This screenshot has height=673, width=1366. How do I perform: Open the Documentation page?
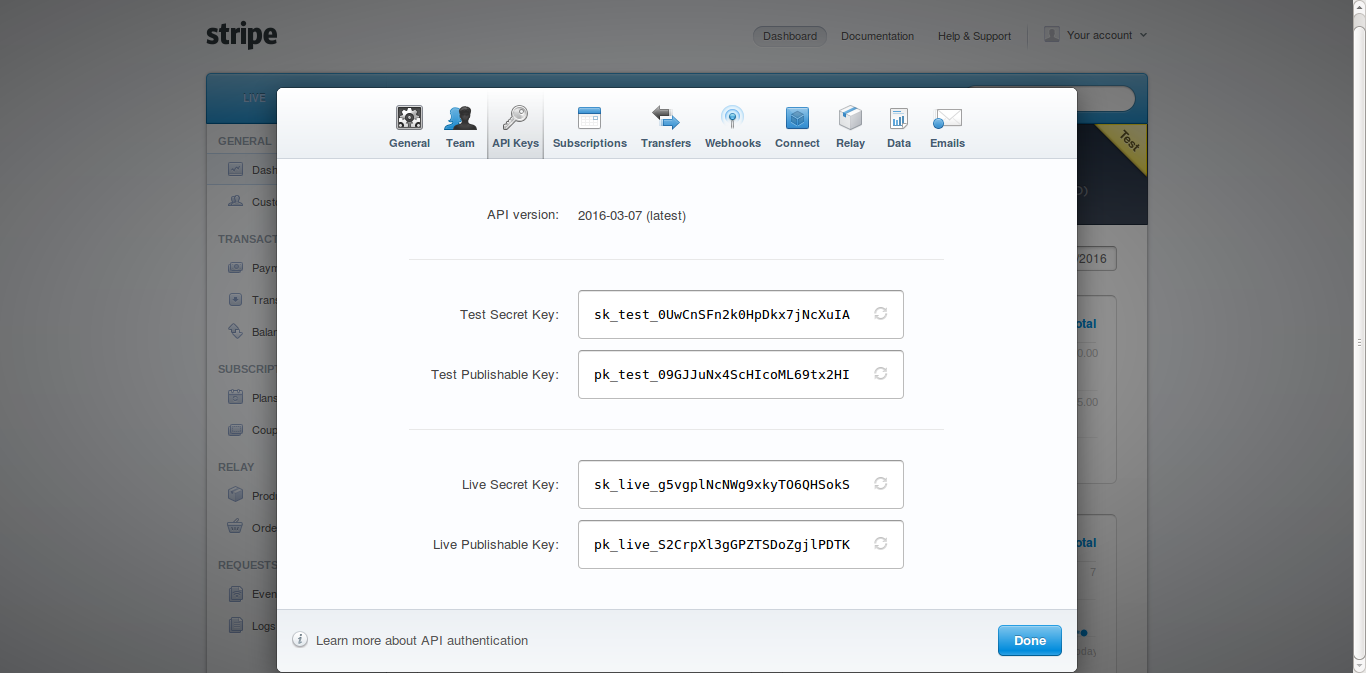[877, 36]
